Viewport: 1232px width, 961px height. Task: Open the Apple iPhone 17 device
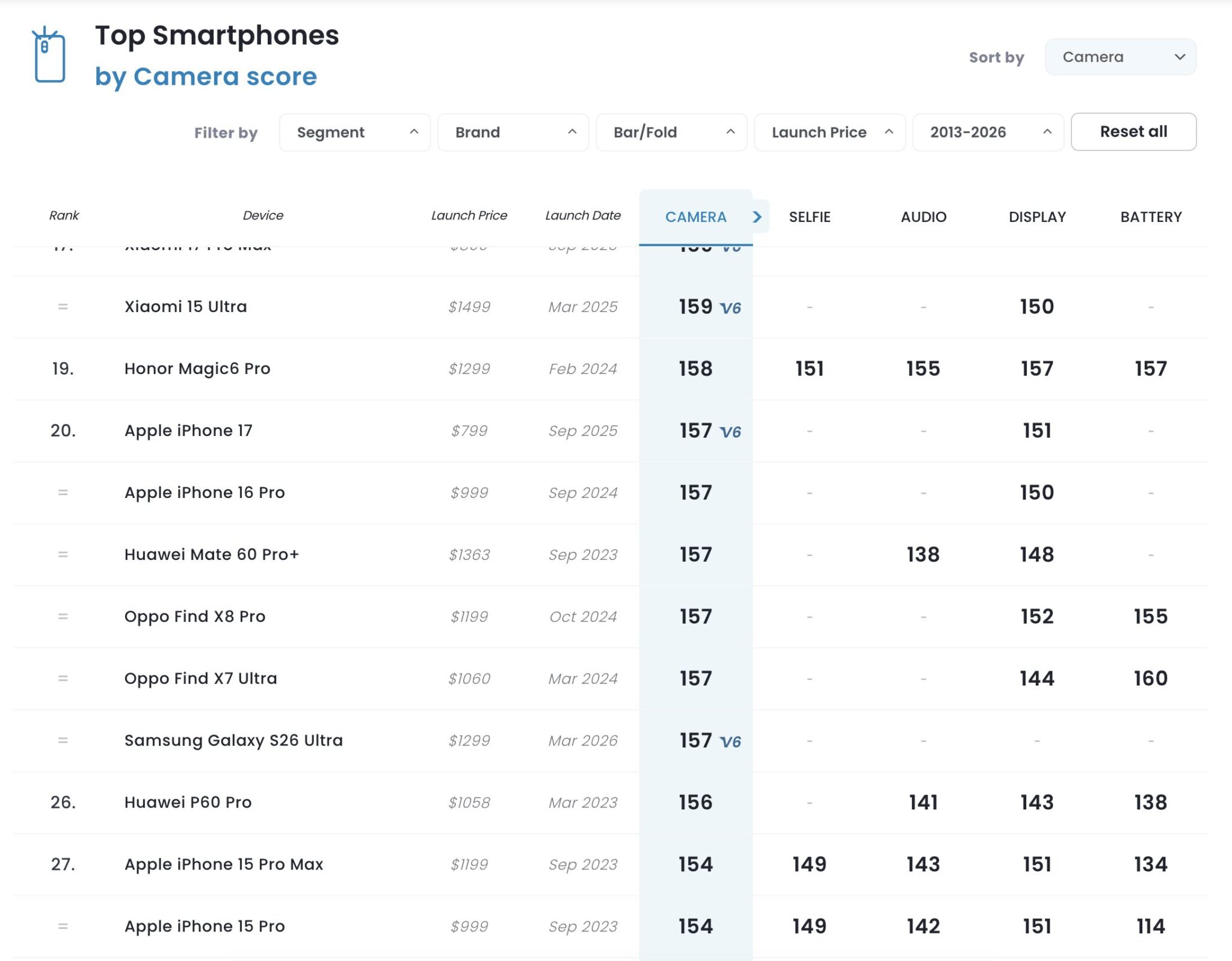pyautogui.click(x=188, y=431)
